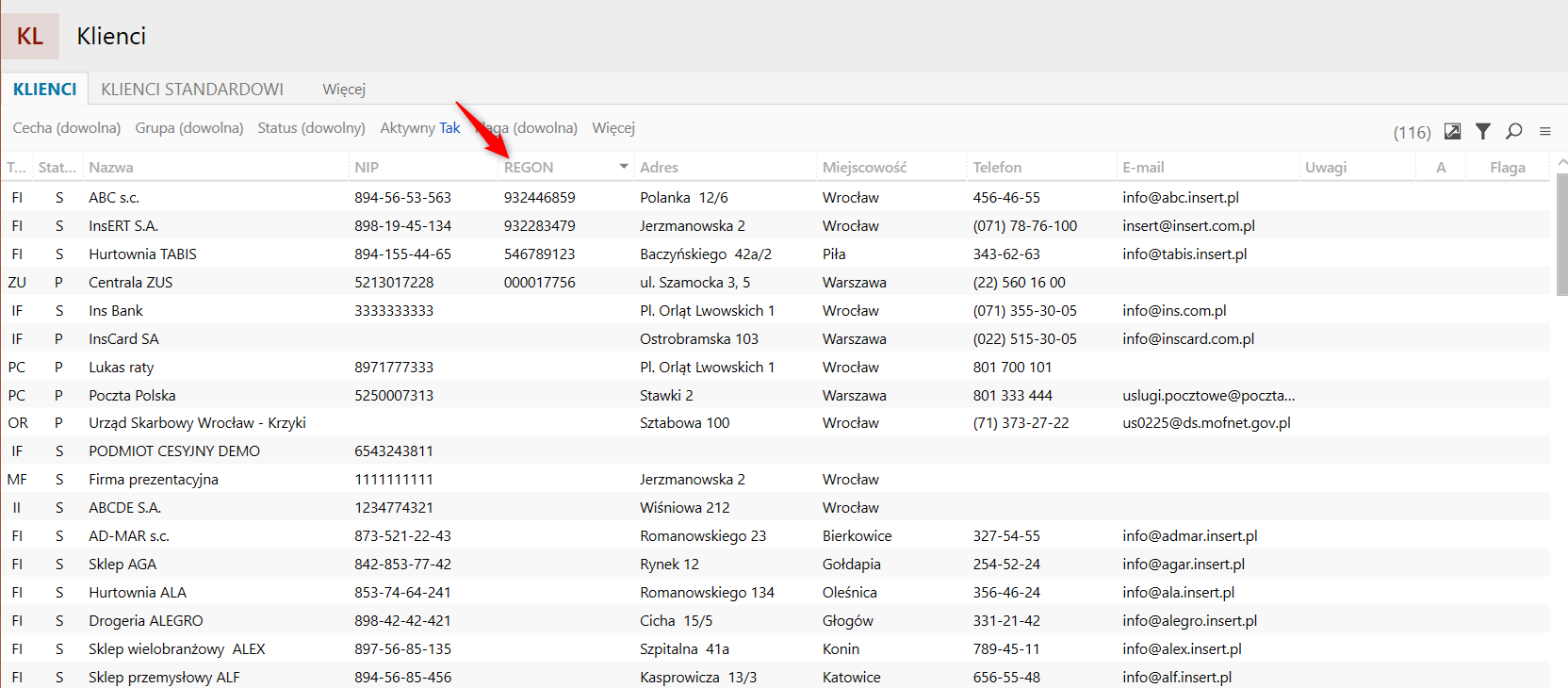
Task: Sort by the Adres column header
Action: [659, 168]
